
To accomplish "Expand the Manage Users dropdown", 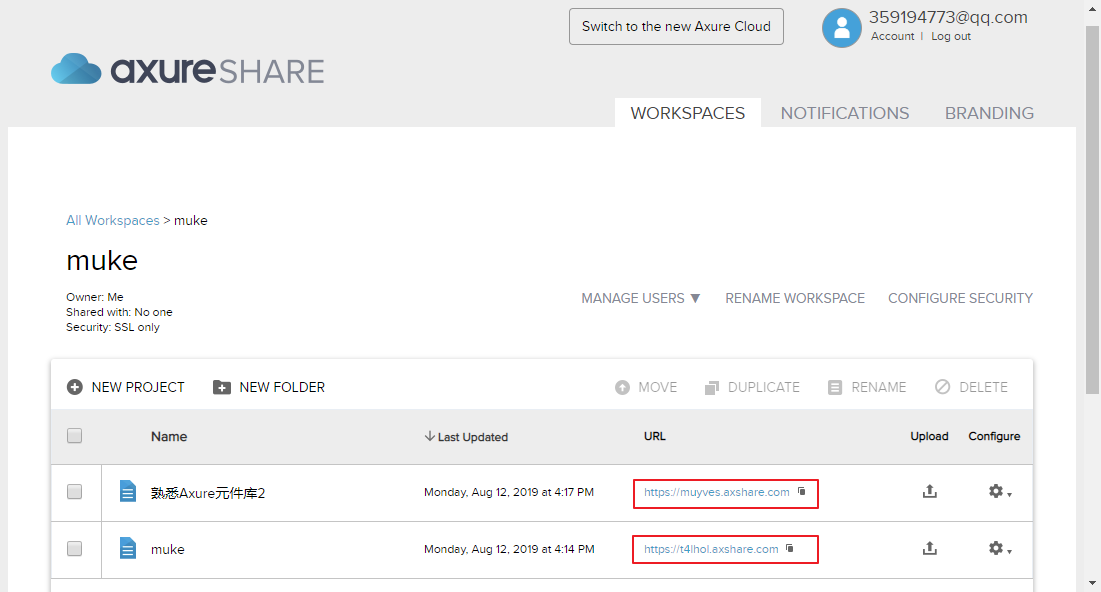I will [x=640, y=298].
